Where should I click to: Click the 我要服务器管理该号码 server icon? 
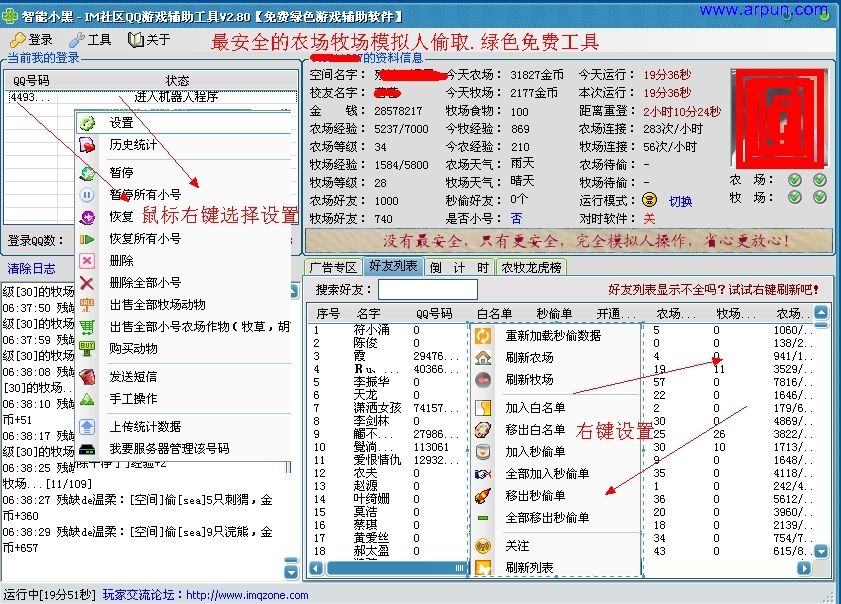87,449
